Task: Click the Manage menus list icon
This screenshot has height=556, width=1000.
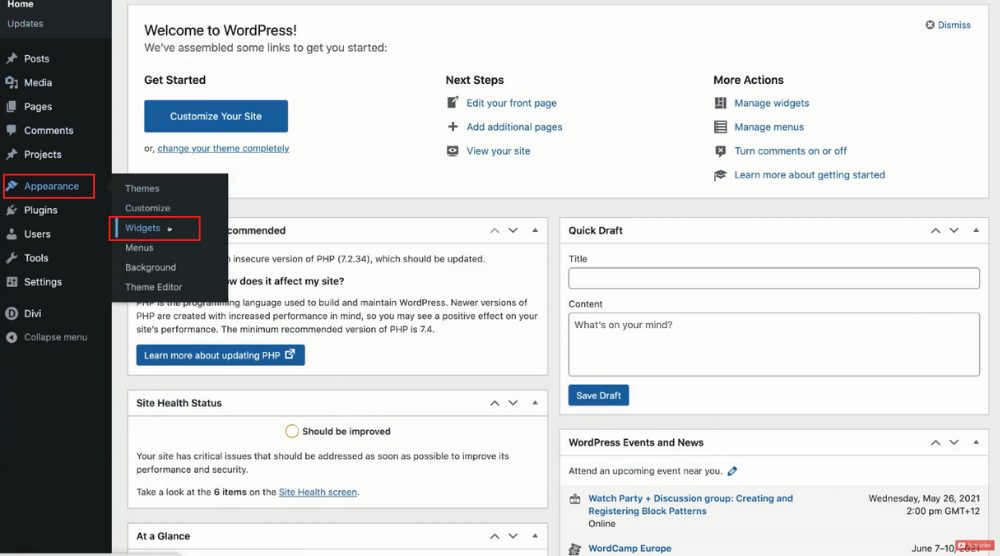Action: coord(721,127)
